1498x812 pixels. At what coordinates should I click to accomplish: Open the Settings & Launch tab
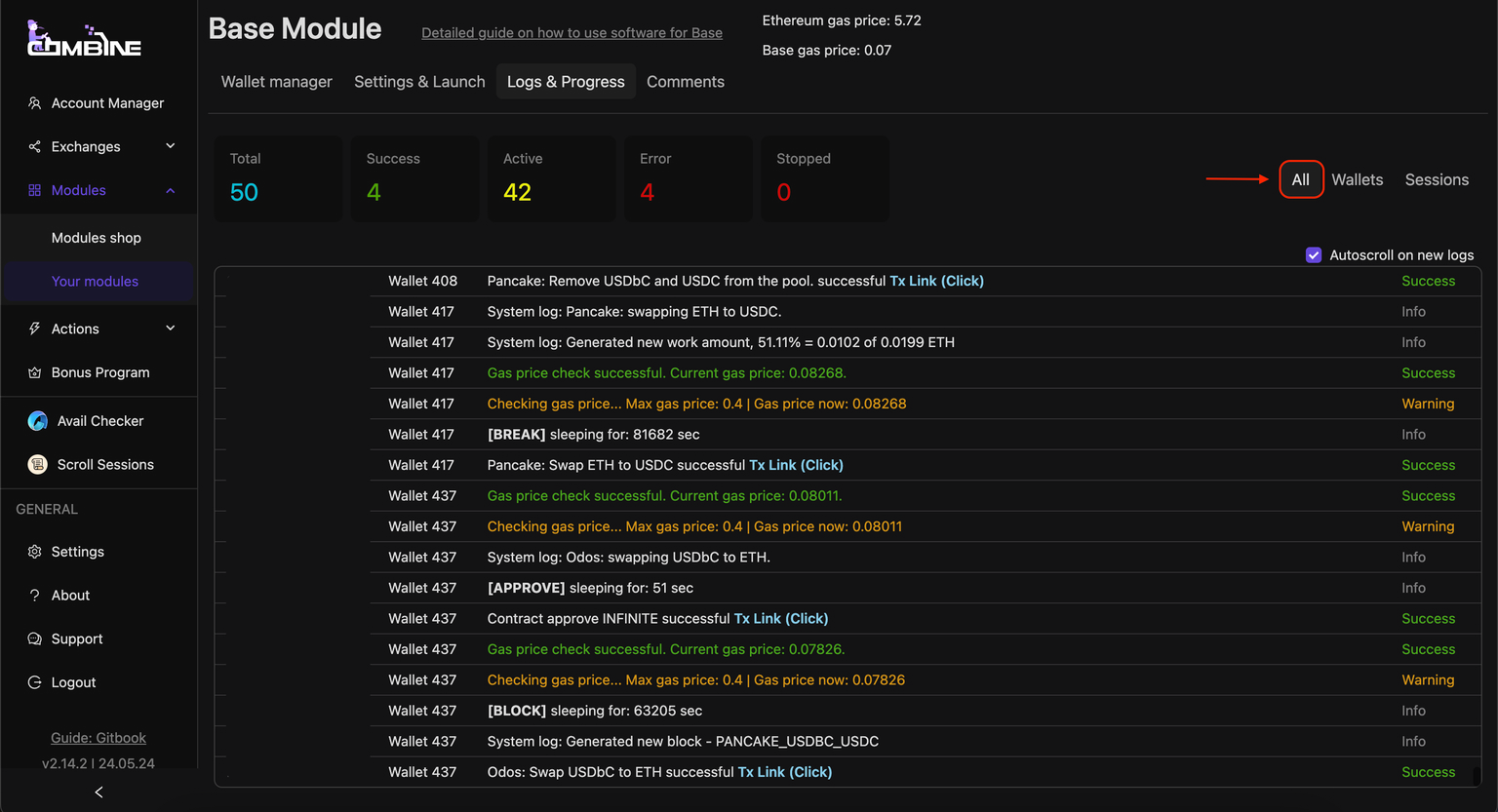419,82
